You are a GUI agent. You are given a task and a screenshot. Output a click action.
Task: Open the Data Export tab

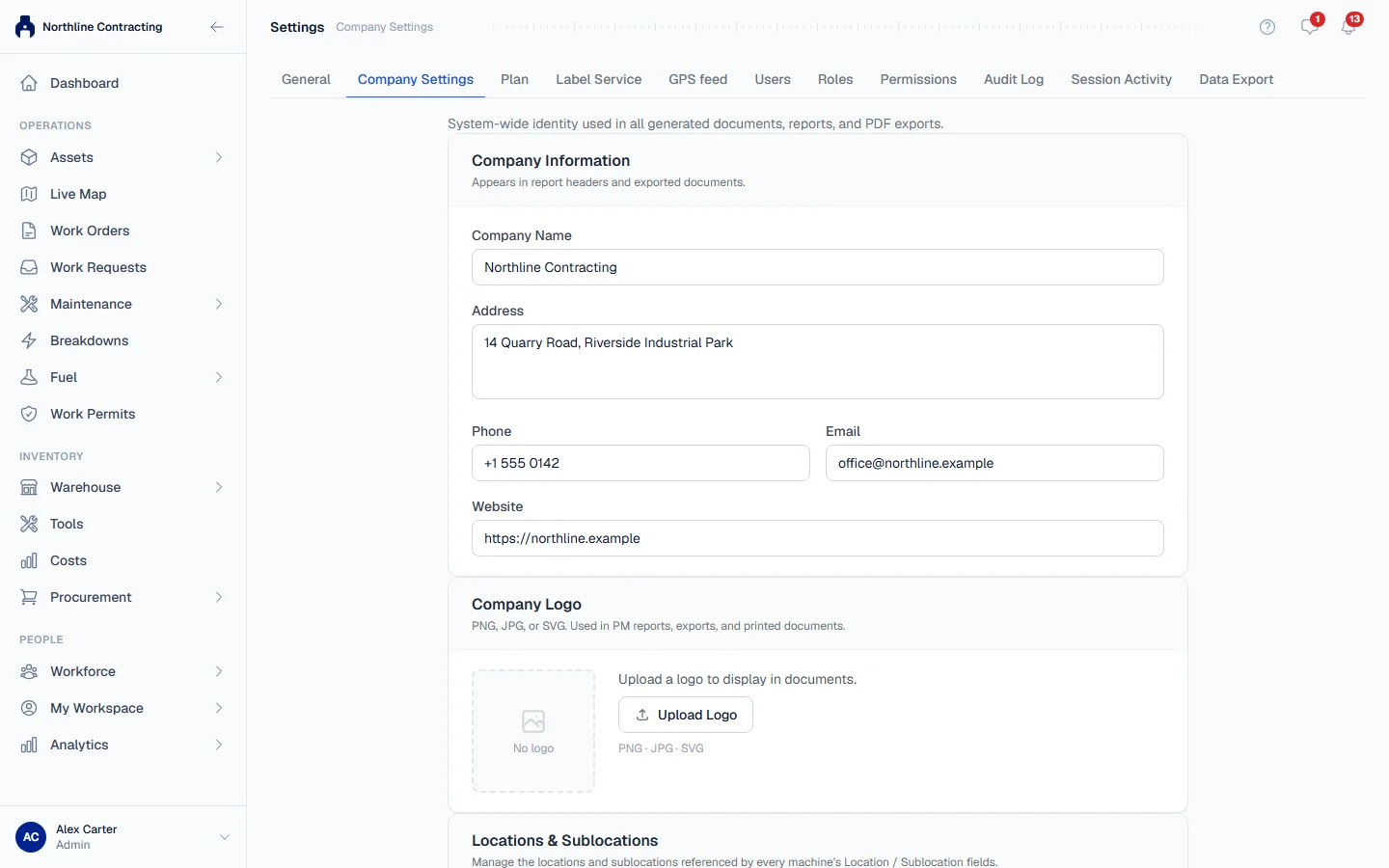[x=1237, y=79]
